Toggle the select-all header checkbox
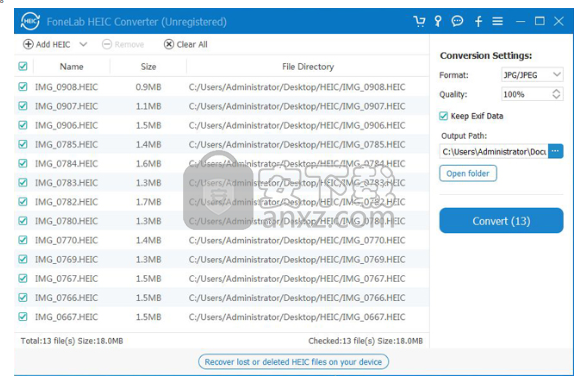 [23, 66]
